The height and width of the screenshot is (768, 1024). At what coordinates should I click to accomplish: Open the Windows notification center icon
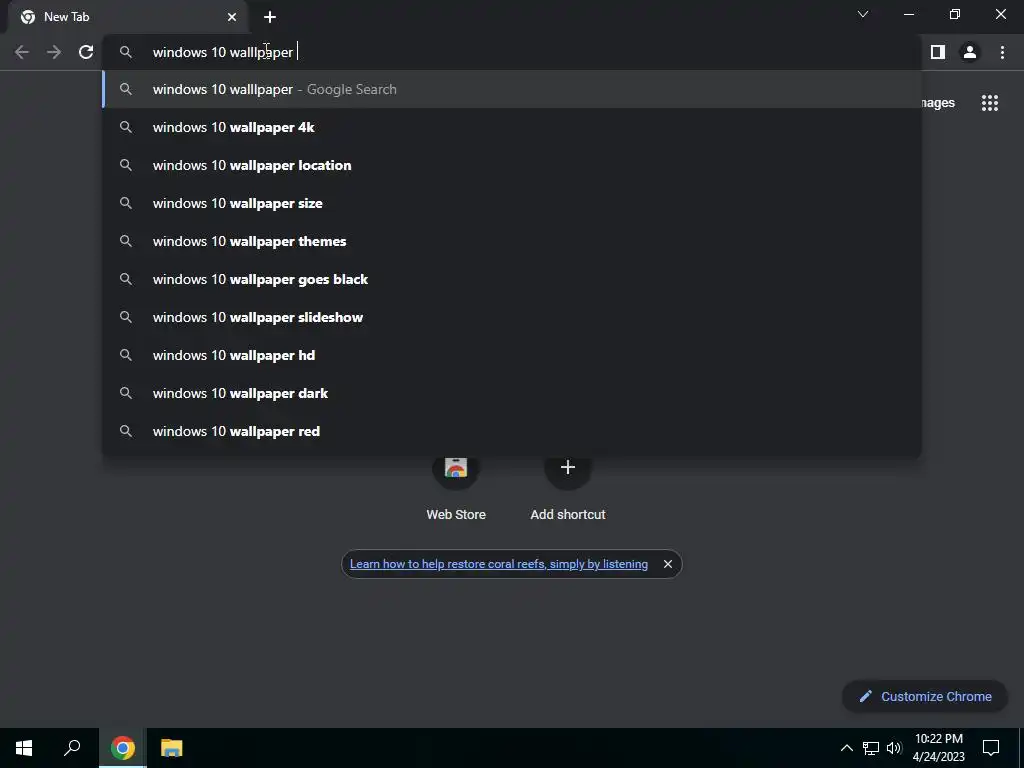991,748
